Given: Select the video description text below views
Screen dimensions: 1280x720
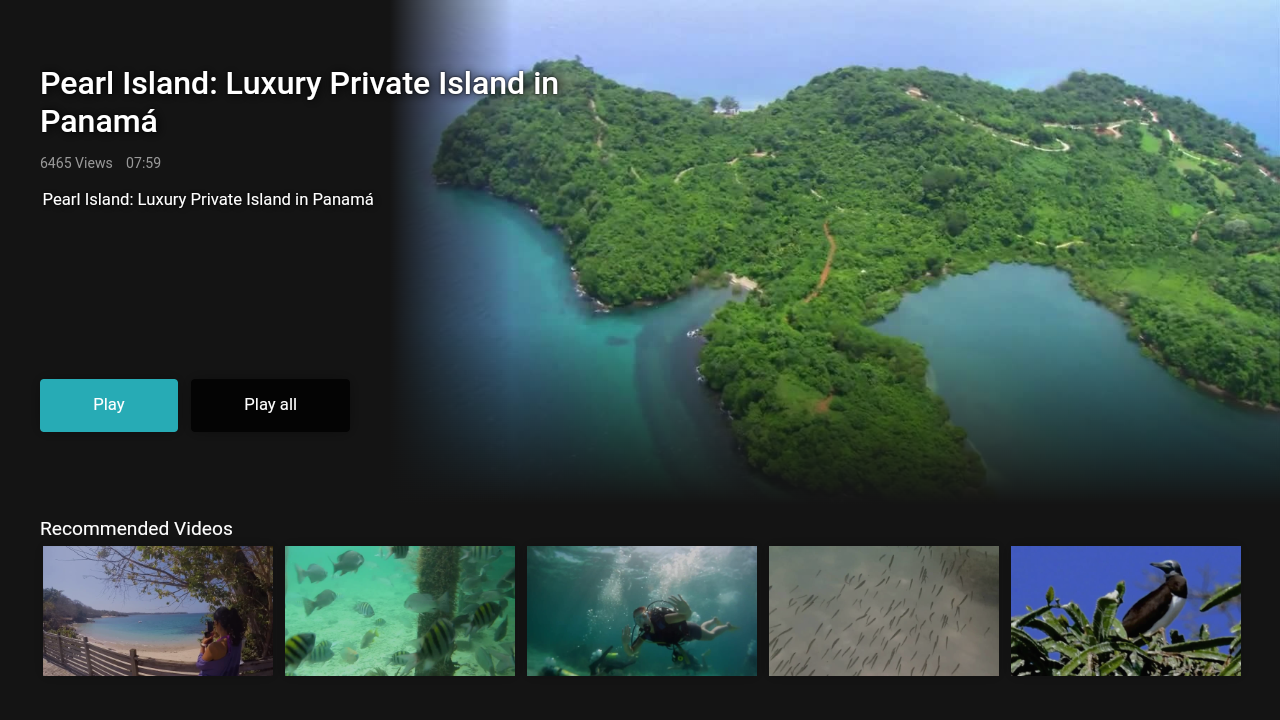Looking at the screenshot, I should coord(208,199).
